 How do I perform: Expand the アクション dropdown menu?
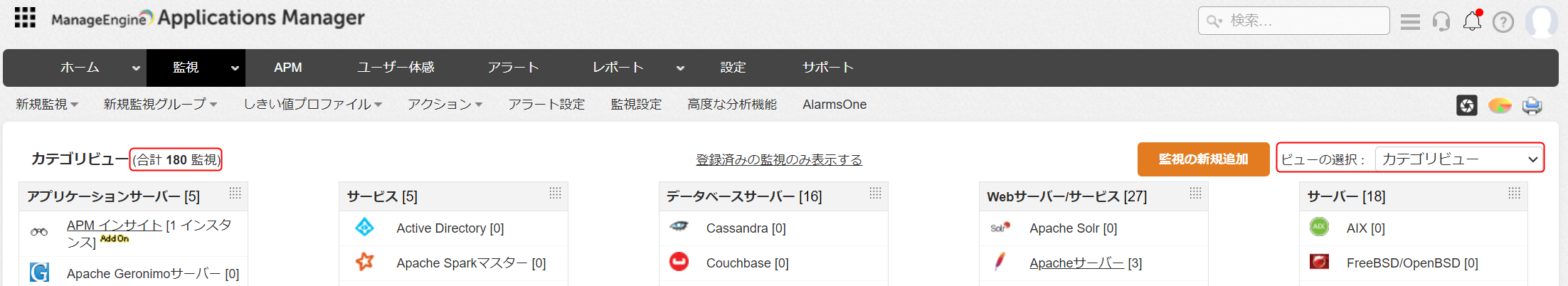point(445,105)
